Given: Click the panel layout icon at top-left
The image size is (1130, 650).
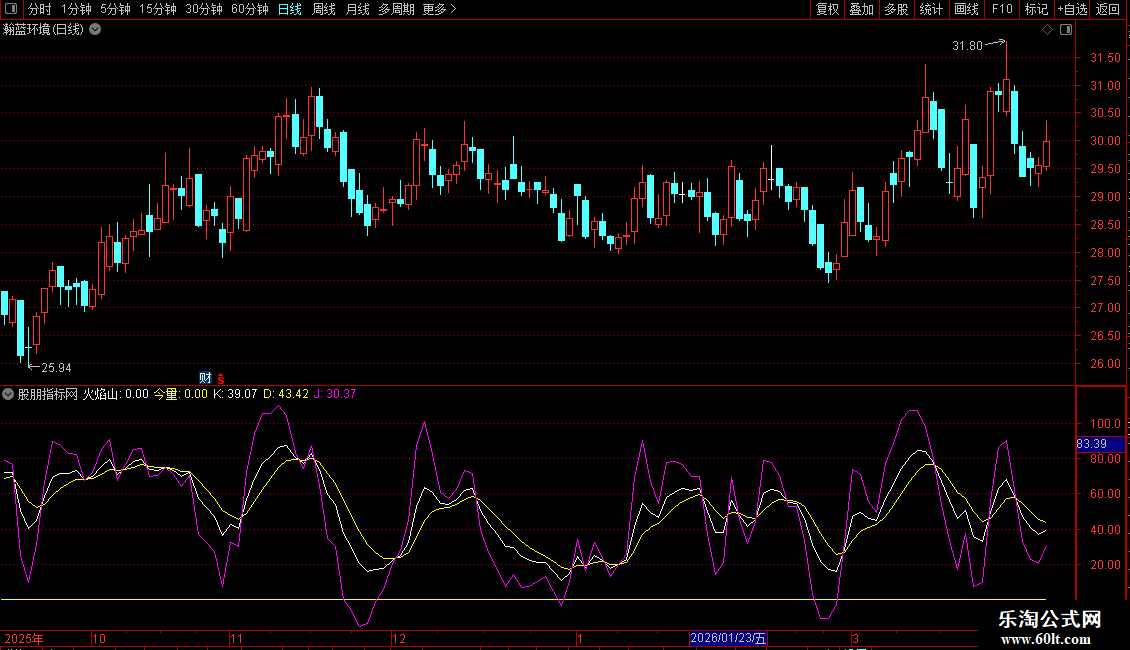Looking at the screenshot, I should (x=12, y=10).
